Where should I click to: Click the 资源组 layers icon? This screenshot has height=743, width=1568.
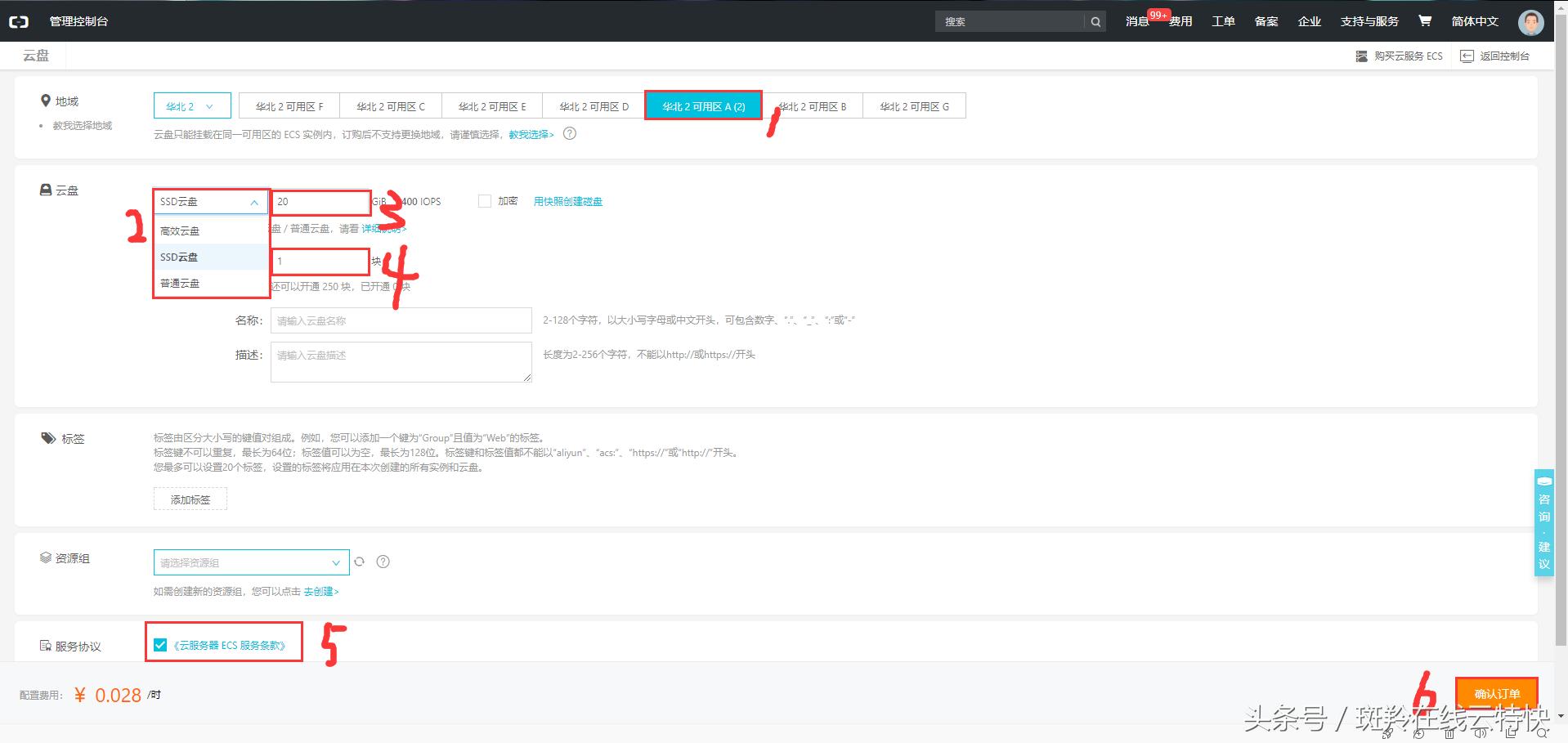[46, 558]
